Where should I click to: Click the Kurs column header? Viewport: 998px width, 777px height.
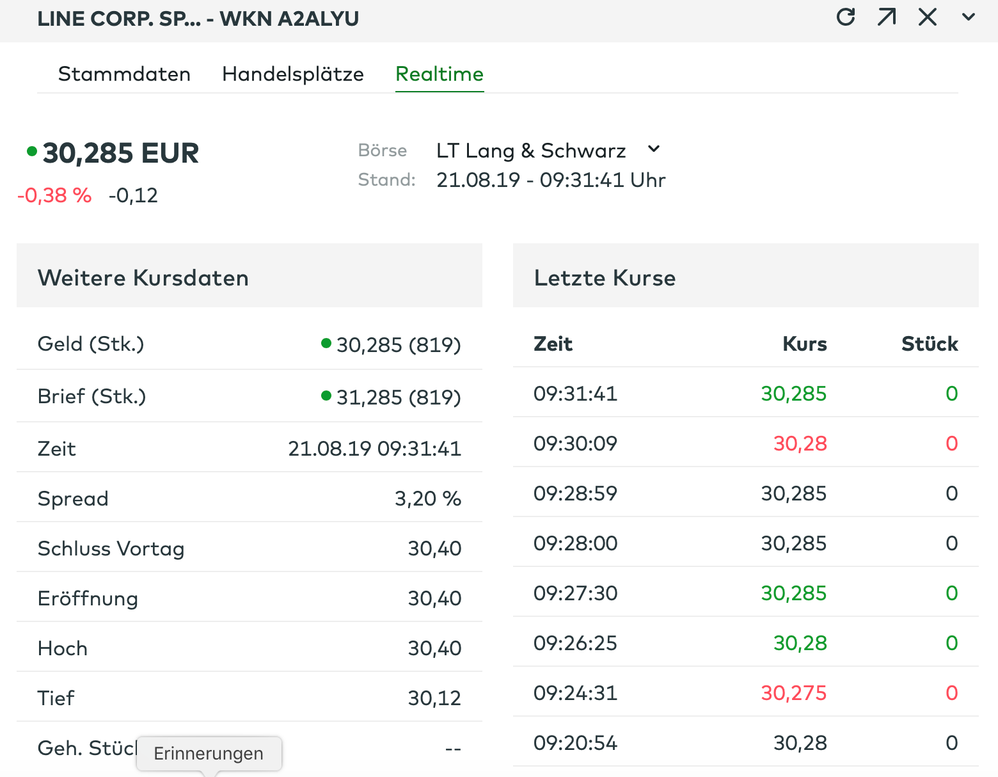click(804, 344)
